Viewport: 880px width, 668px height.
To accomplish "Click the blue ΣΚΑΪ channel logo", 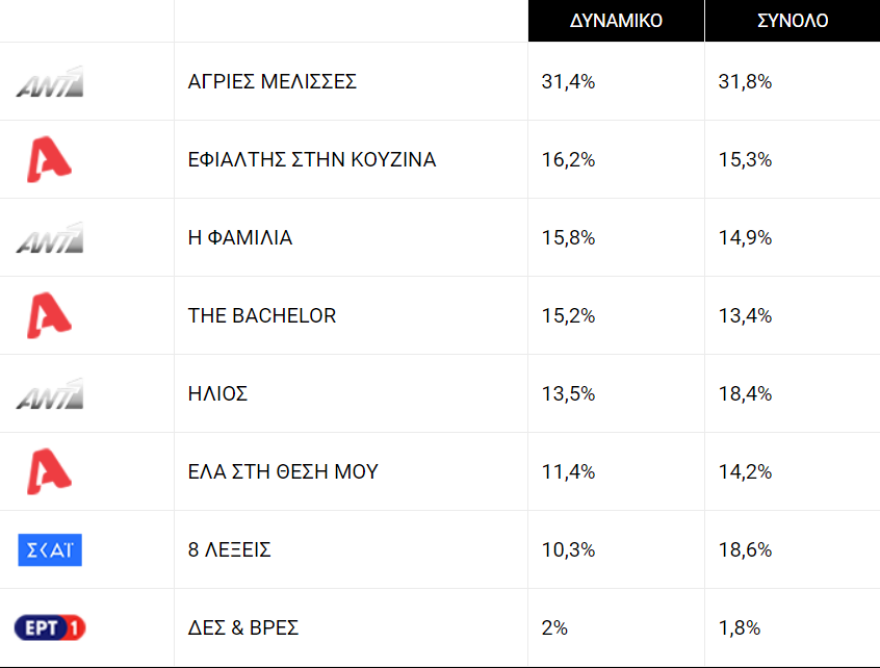I will (x=50, y=550).
